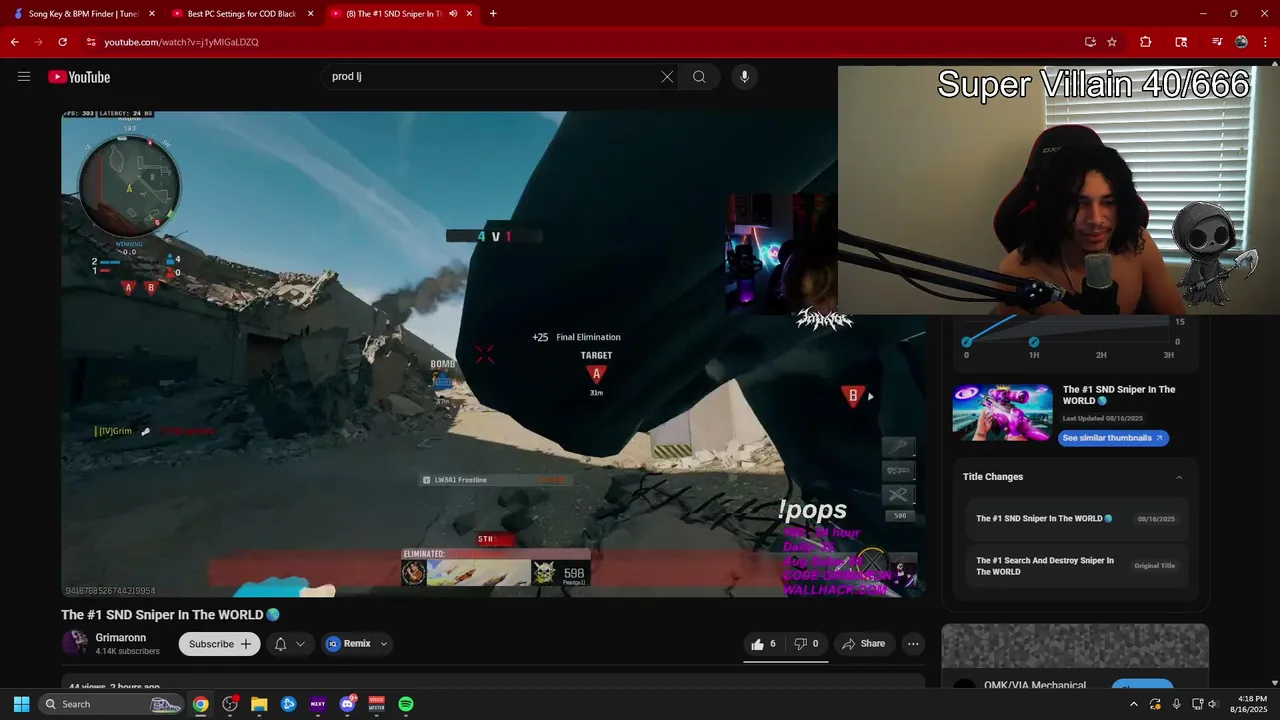Show hidden system tray icons
1280x720 pixels.
(1133, 704)
